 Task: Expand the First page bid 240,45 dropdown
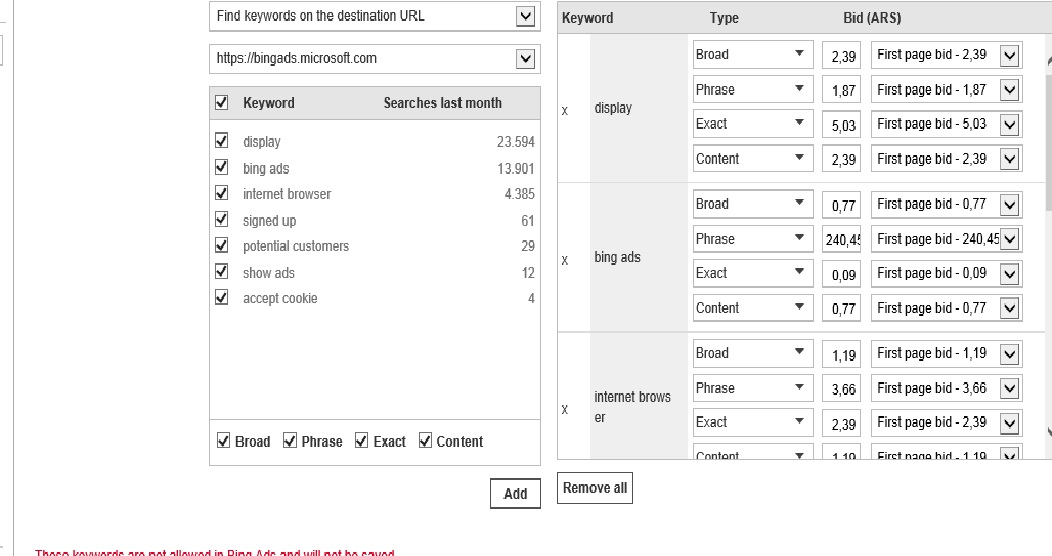coord(1009,240)
